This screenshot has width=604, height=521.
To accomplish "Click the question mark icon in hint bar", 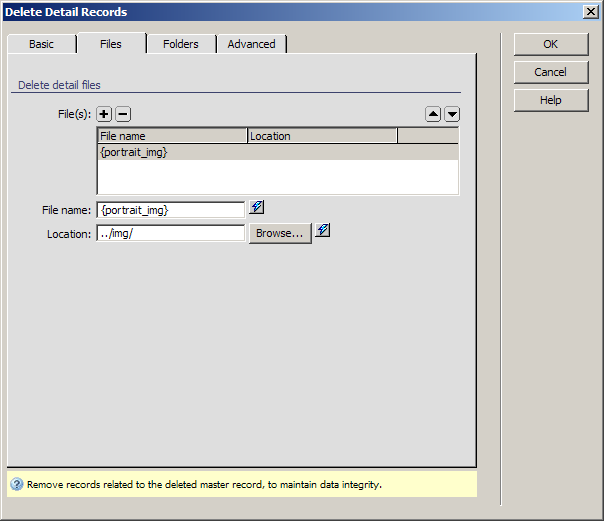I will point(17,485).
